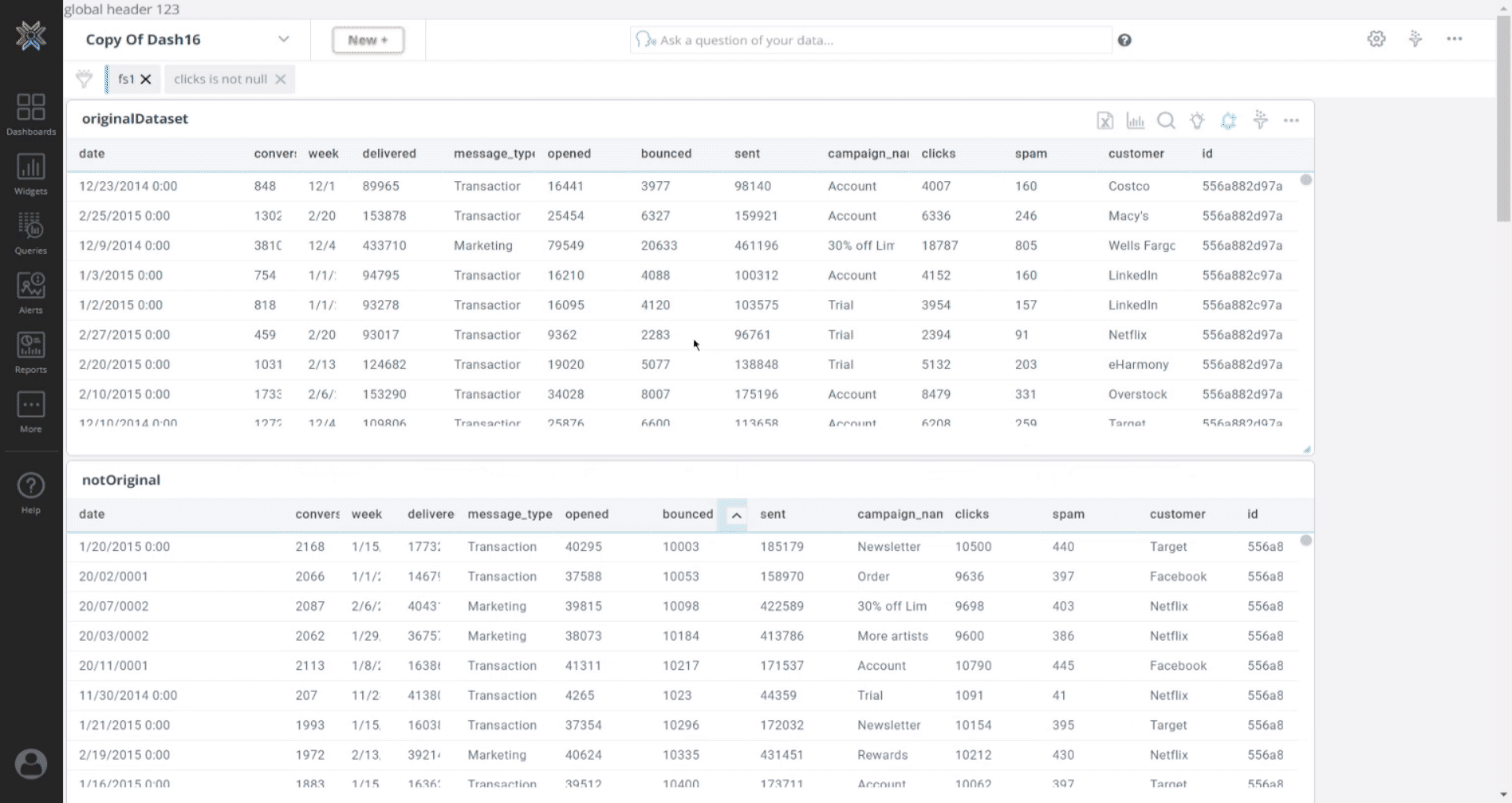The height and width of the screenshot is (803, 1512).
Task: Click the magnifier icon in originalDataset toolbar
Action: 1165,120
